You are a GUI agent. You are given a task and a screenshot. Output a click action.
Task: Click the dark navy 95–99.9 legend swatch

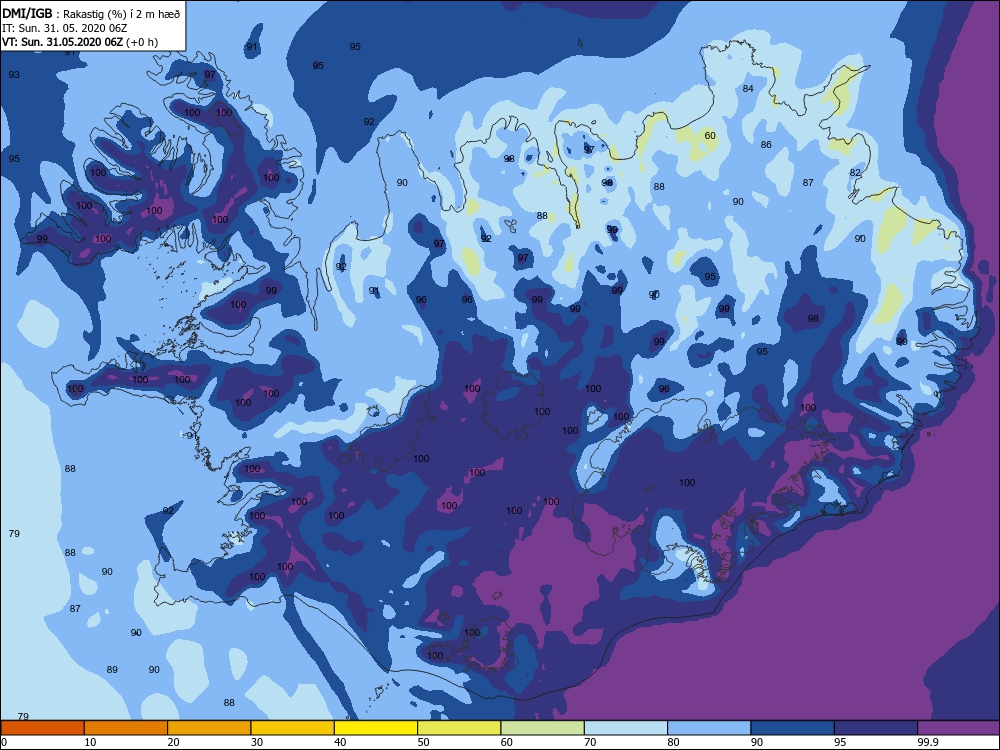coord(876,728)
